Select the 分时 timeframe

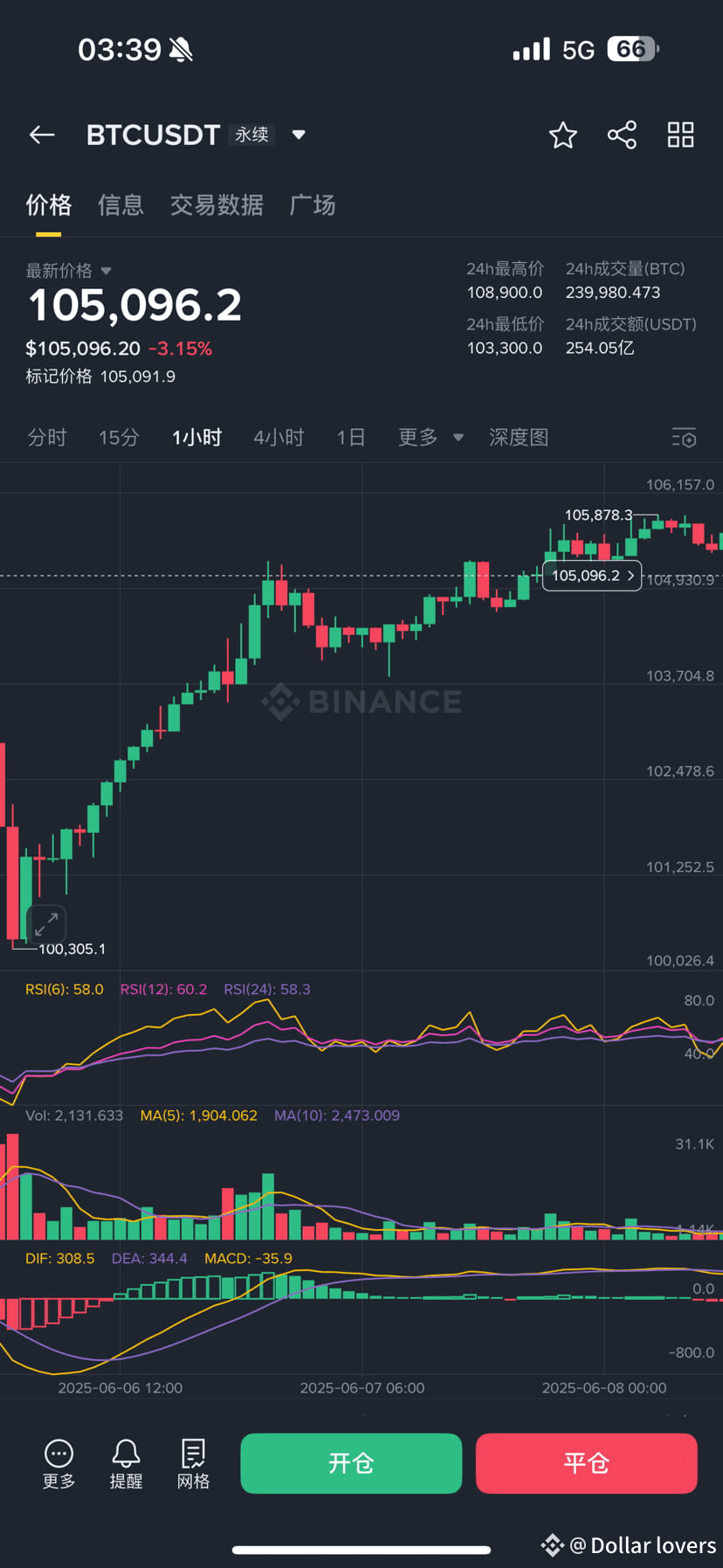[x=47, y=438]
